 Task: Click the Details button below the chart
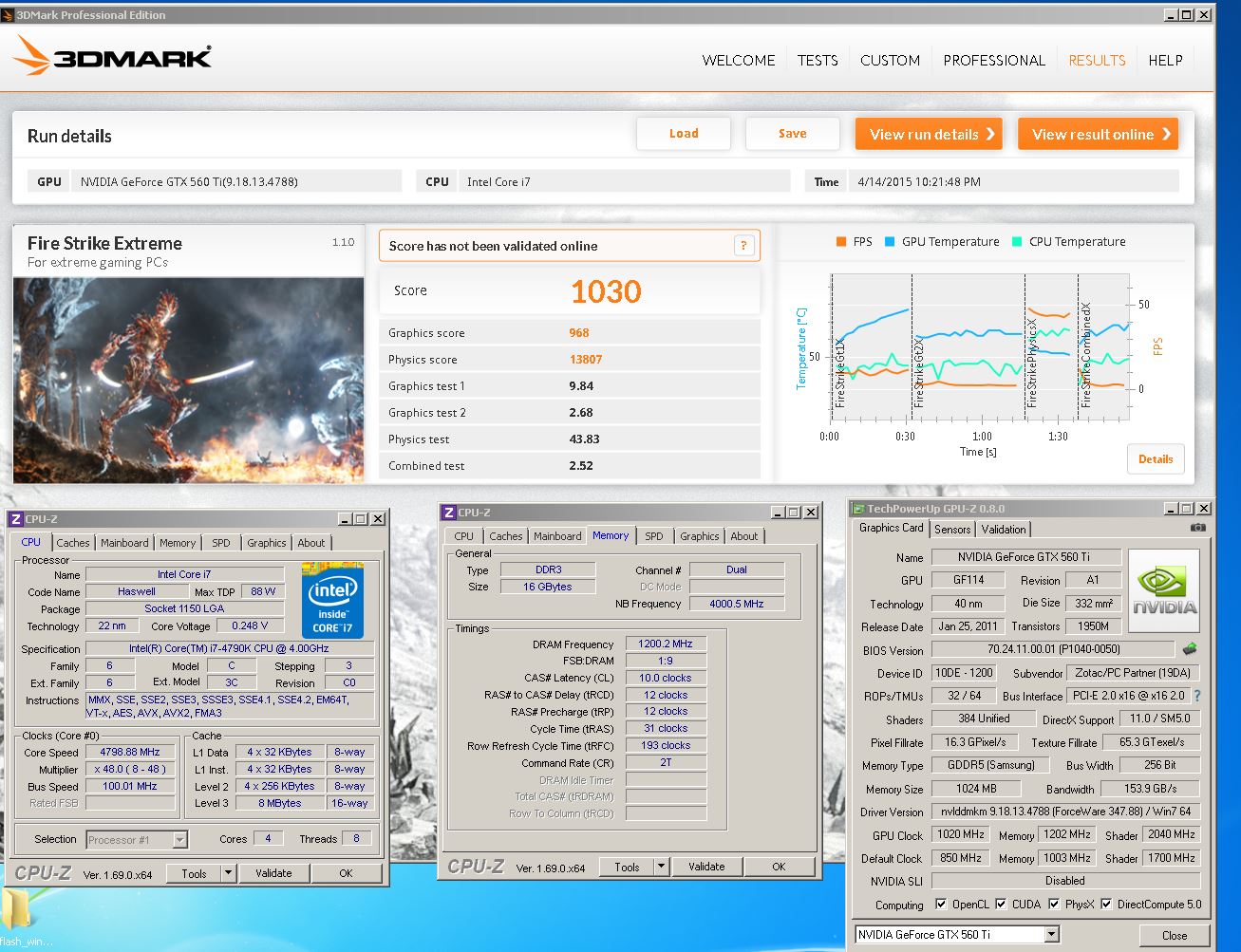point(1156,459)
